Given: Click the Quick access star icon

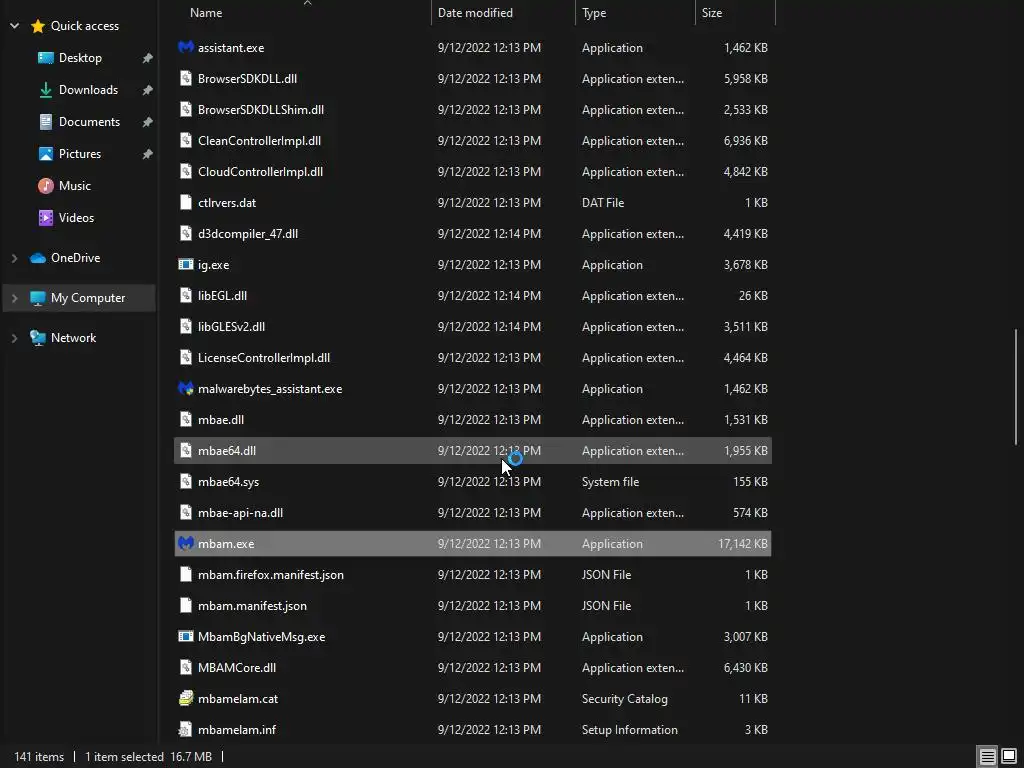Looking at the screenshot, I should [x=38, y=25].
